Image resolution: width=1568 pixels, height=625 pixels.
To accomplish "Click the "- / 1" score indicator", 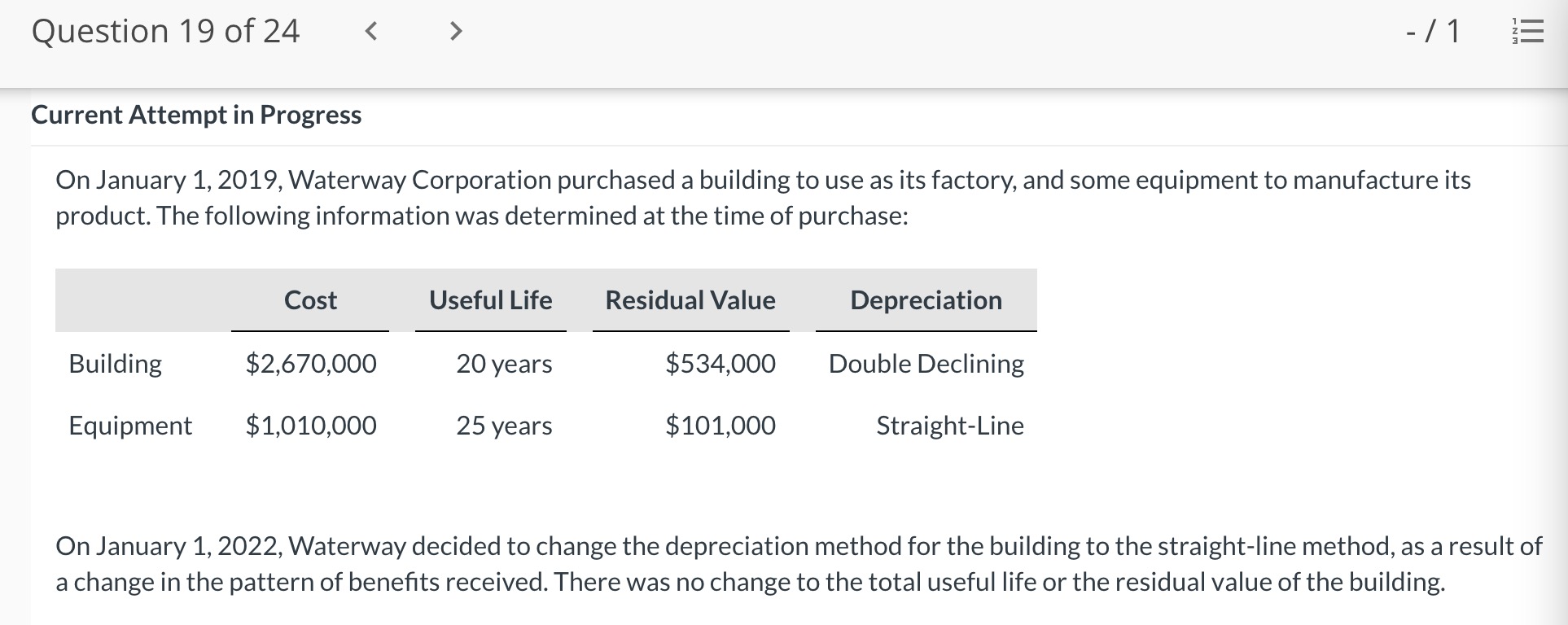I will point(1433,32).
